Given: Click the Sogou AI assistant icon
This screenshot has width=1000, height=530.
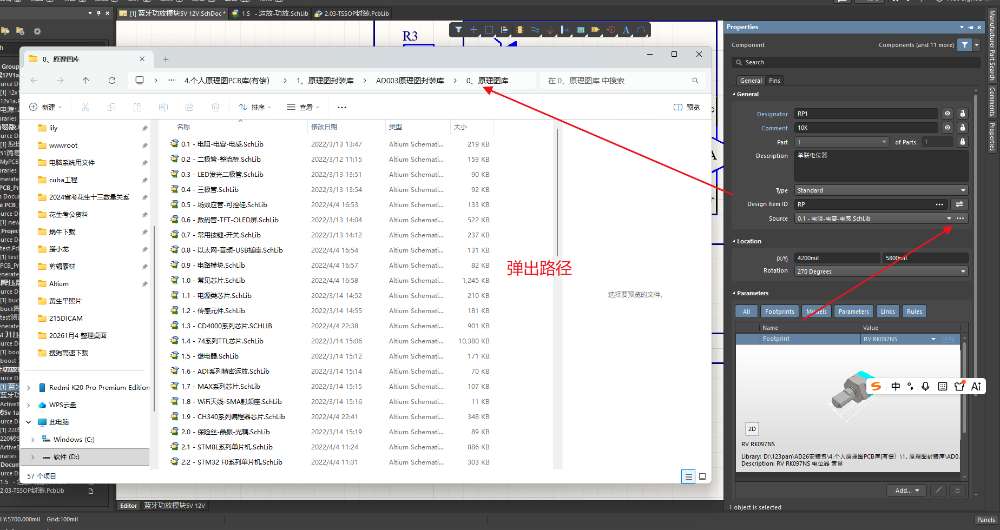Looking at the screenshot, I should 976,386.
